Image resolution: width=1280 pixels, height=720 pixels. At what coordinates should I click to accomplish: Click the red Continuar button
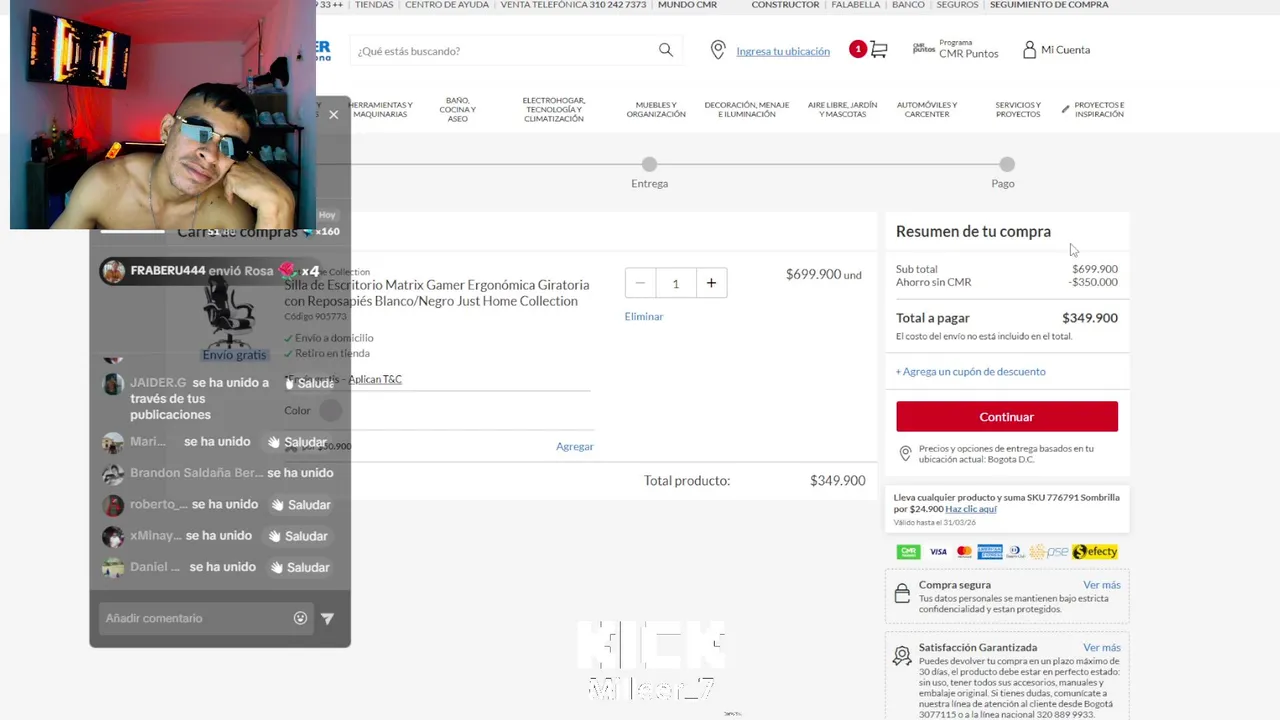point(1007,417)
